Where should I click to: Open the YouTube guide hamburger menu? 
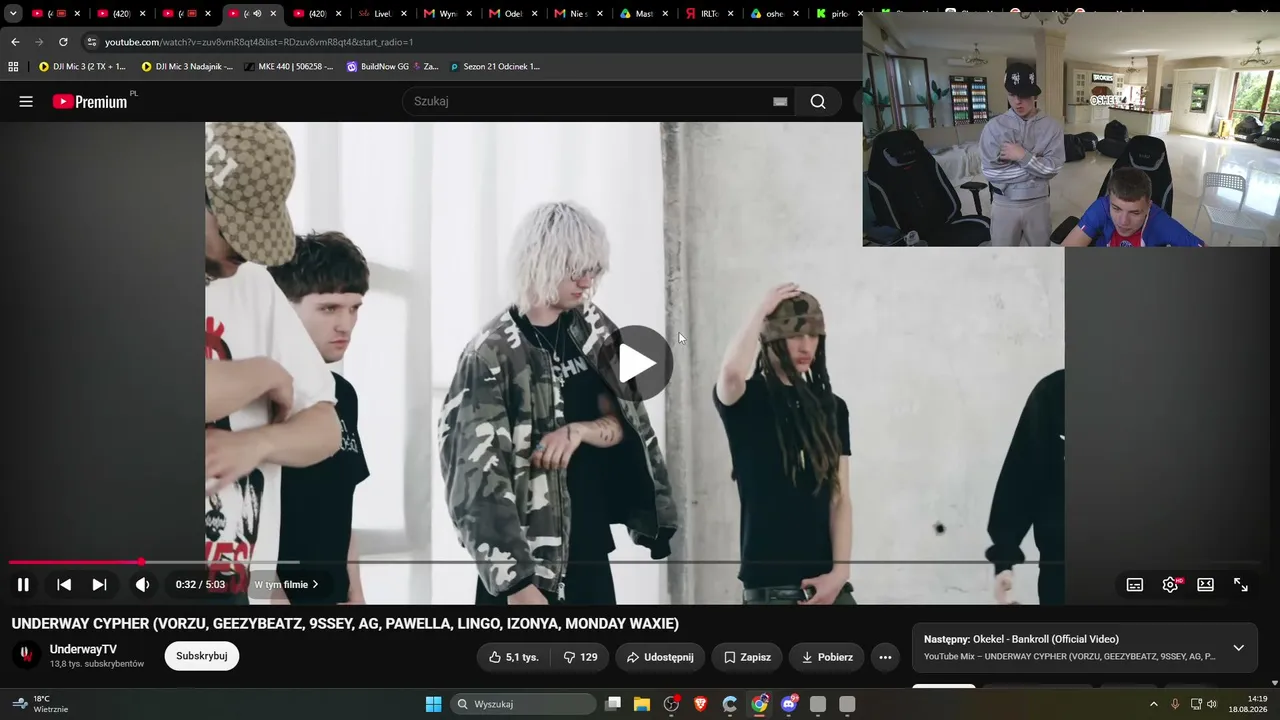click(26, 101)
